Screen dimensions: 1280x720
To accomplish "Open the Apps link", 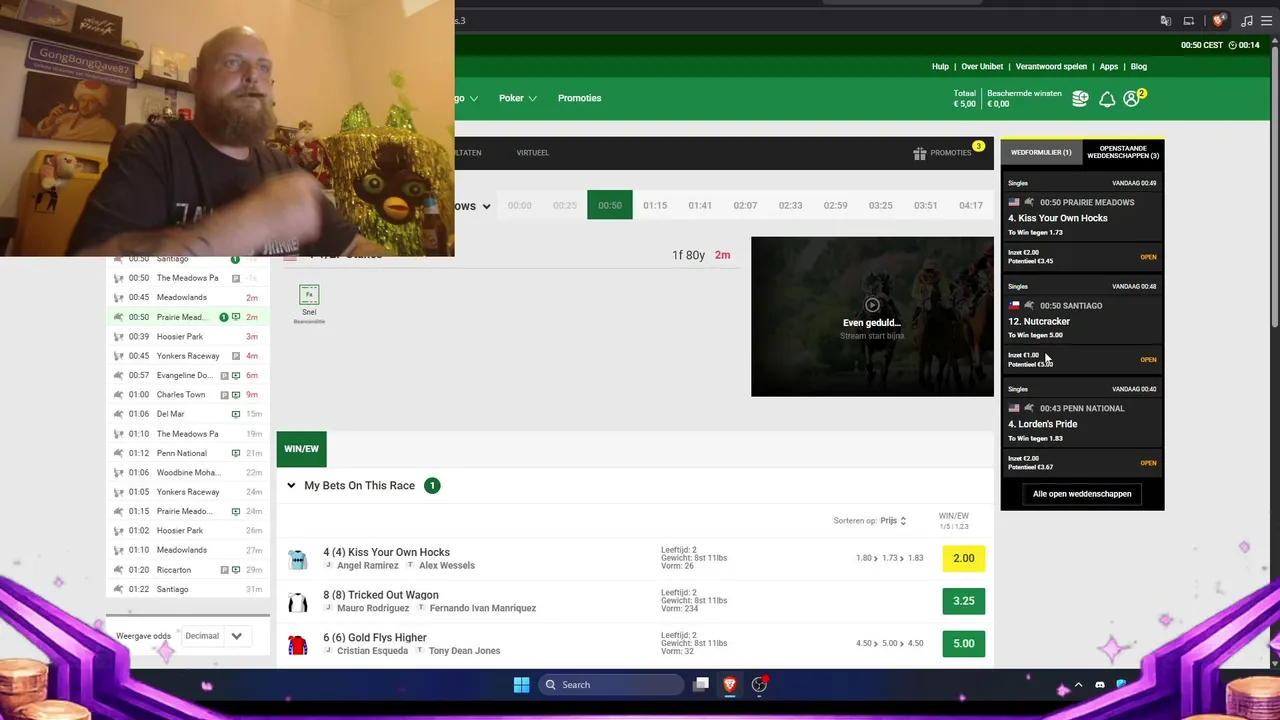I will coord(1109,67).
